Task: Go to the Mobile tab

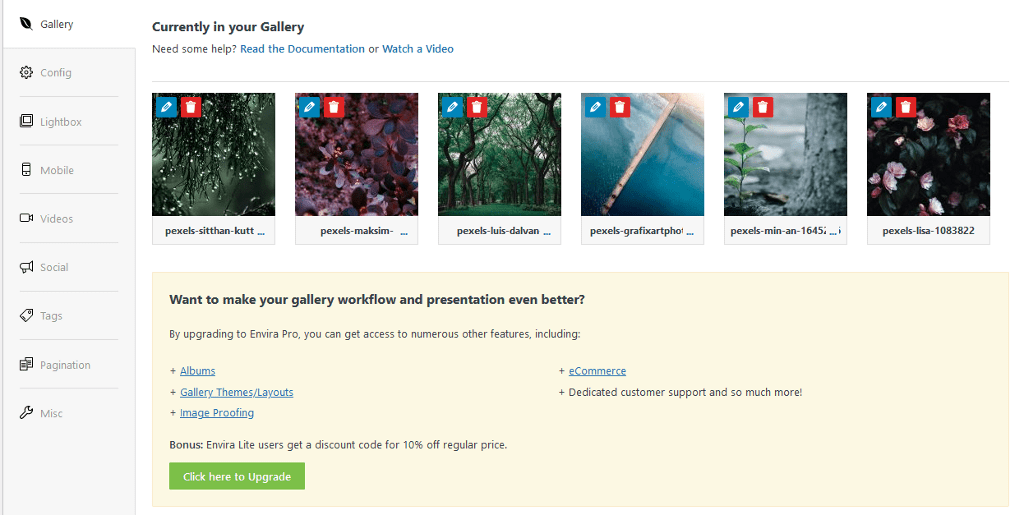Action: click(x=56, y=170)
